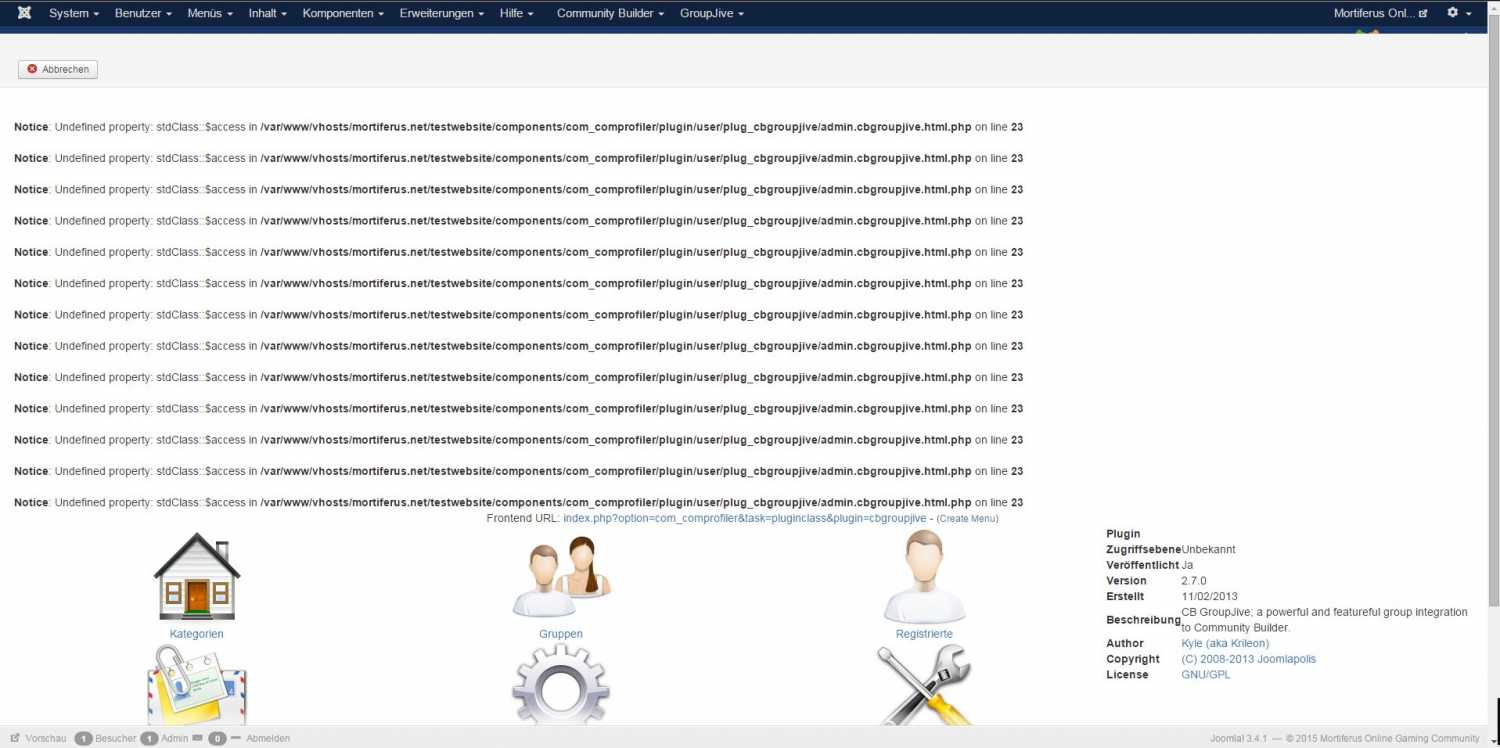Open the (C) 2008-2013 Joomlapolis link

pyautogui.click(x=1248, y=659)
